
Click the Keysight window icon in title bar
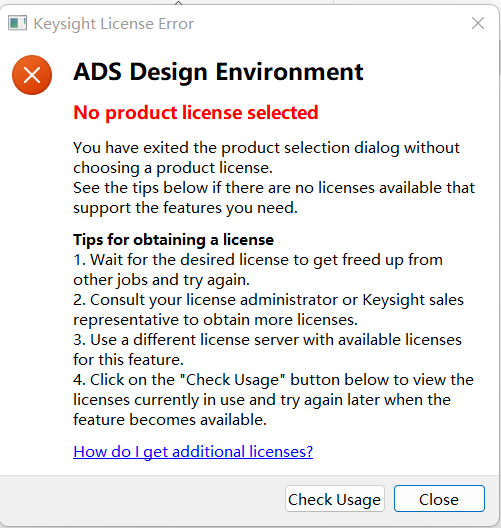(x=18, y=24)
